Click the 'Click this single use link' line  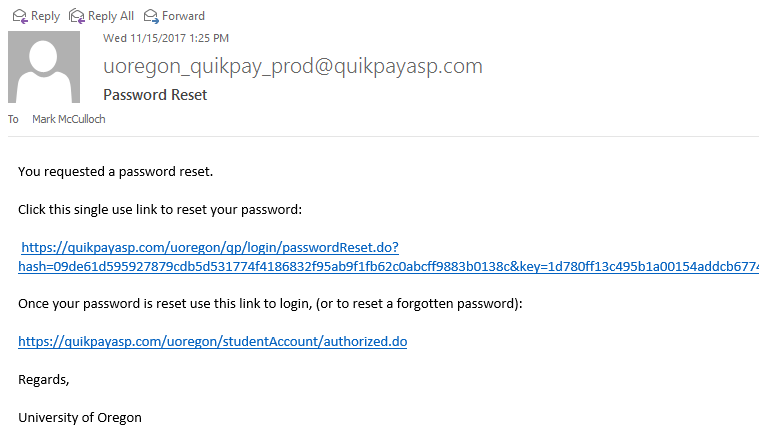(160, 210)
